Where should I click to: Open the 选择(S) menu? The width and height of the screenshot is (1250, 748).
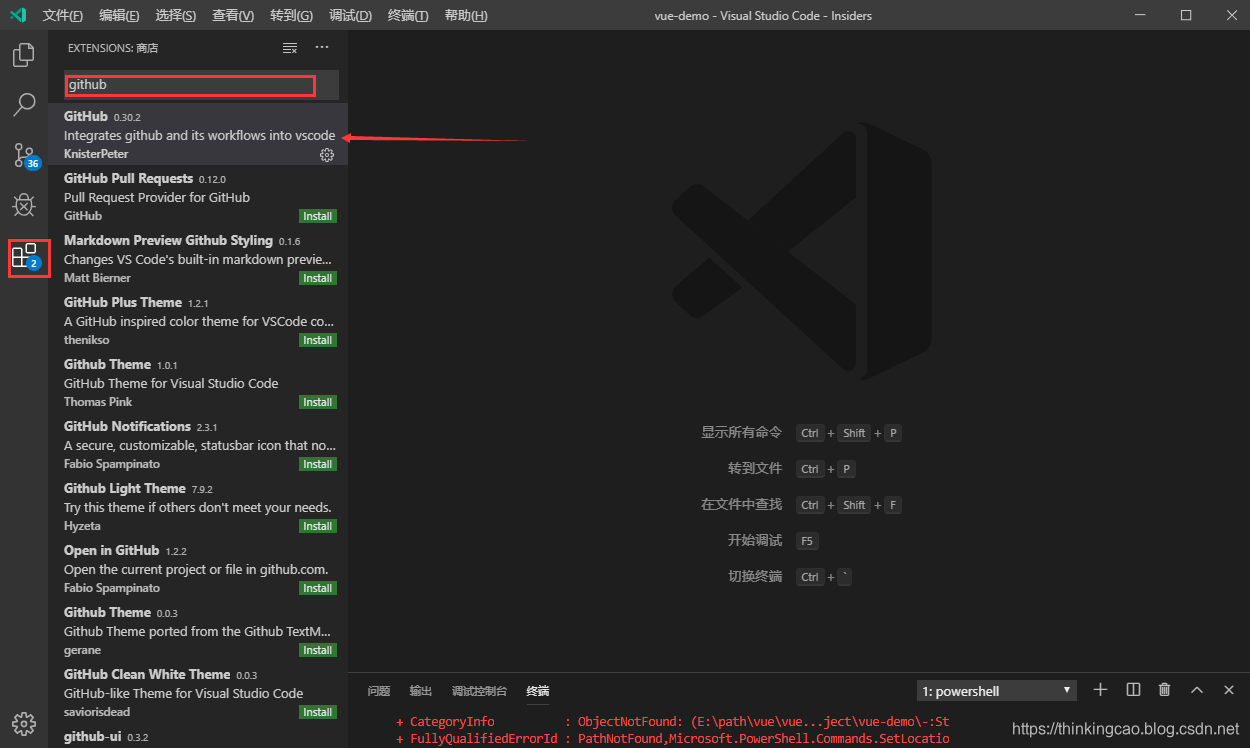[176, 16]
